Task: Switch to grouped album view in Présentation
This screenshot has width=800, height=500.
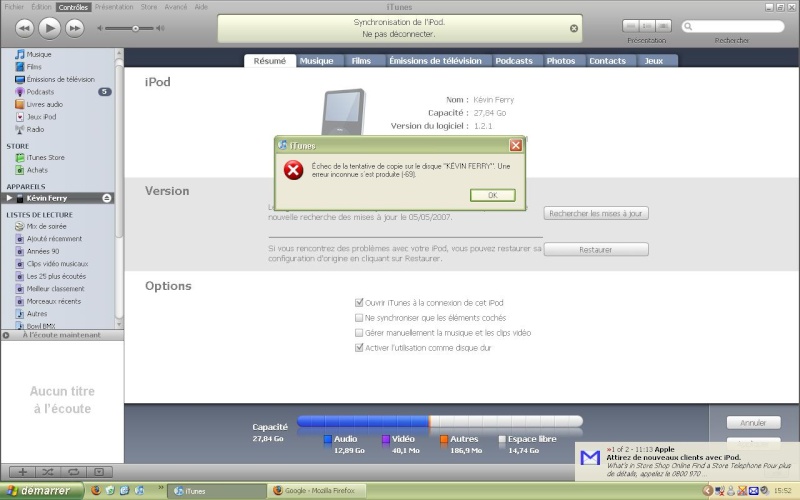Action: tap(647, 26)
